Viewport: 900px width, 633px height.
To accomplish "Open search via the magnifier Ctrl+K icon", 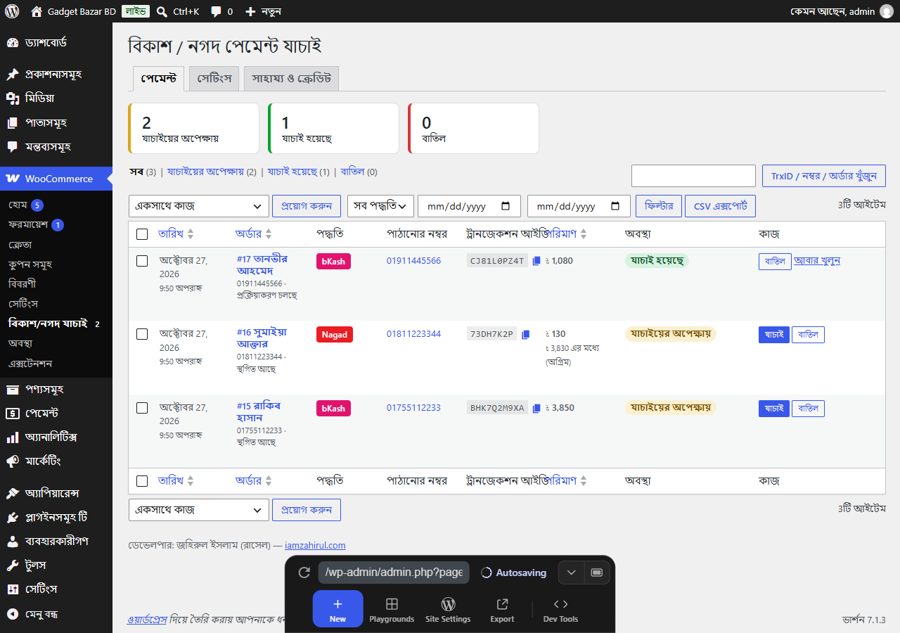I will tap(162, 11).
